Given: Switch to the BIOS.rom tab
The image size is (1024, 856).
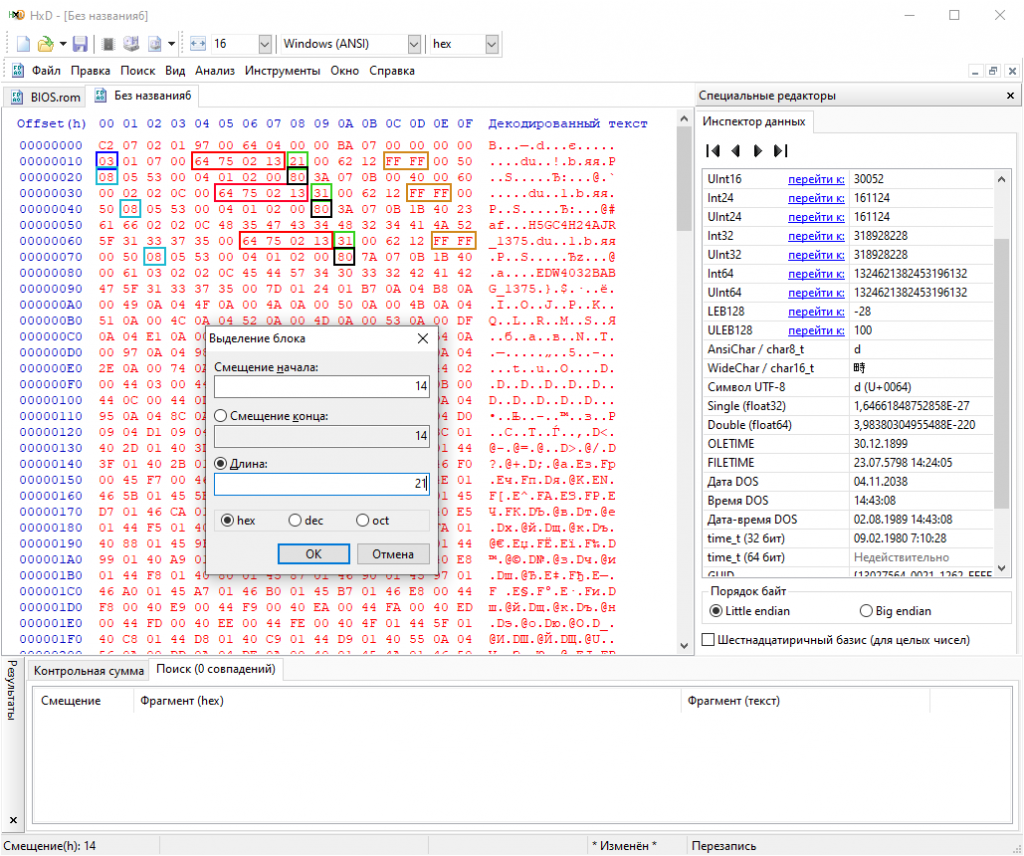Looking at the screenshot, I should coord(46,97).
